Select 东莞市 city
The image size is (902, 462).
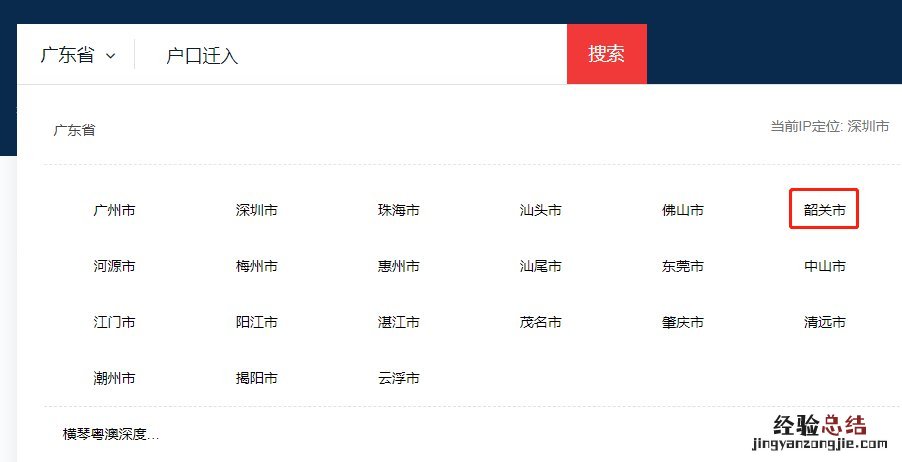[683, 266]
